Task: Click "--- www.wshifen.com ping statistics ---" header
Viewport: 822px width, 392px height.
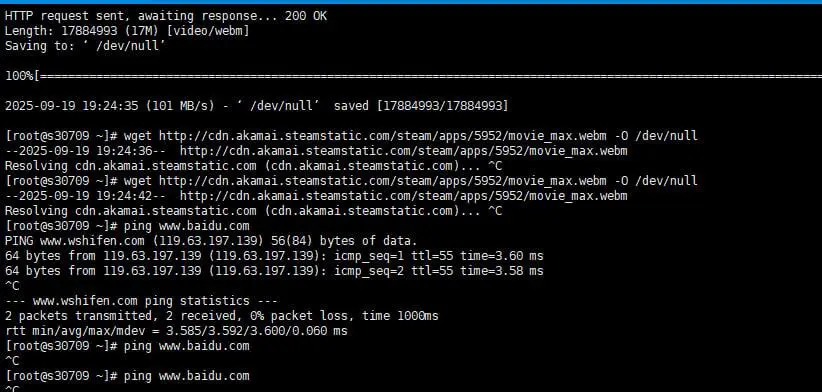Action: point(142,301)
